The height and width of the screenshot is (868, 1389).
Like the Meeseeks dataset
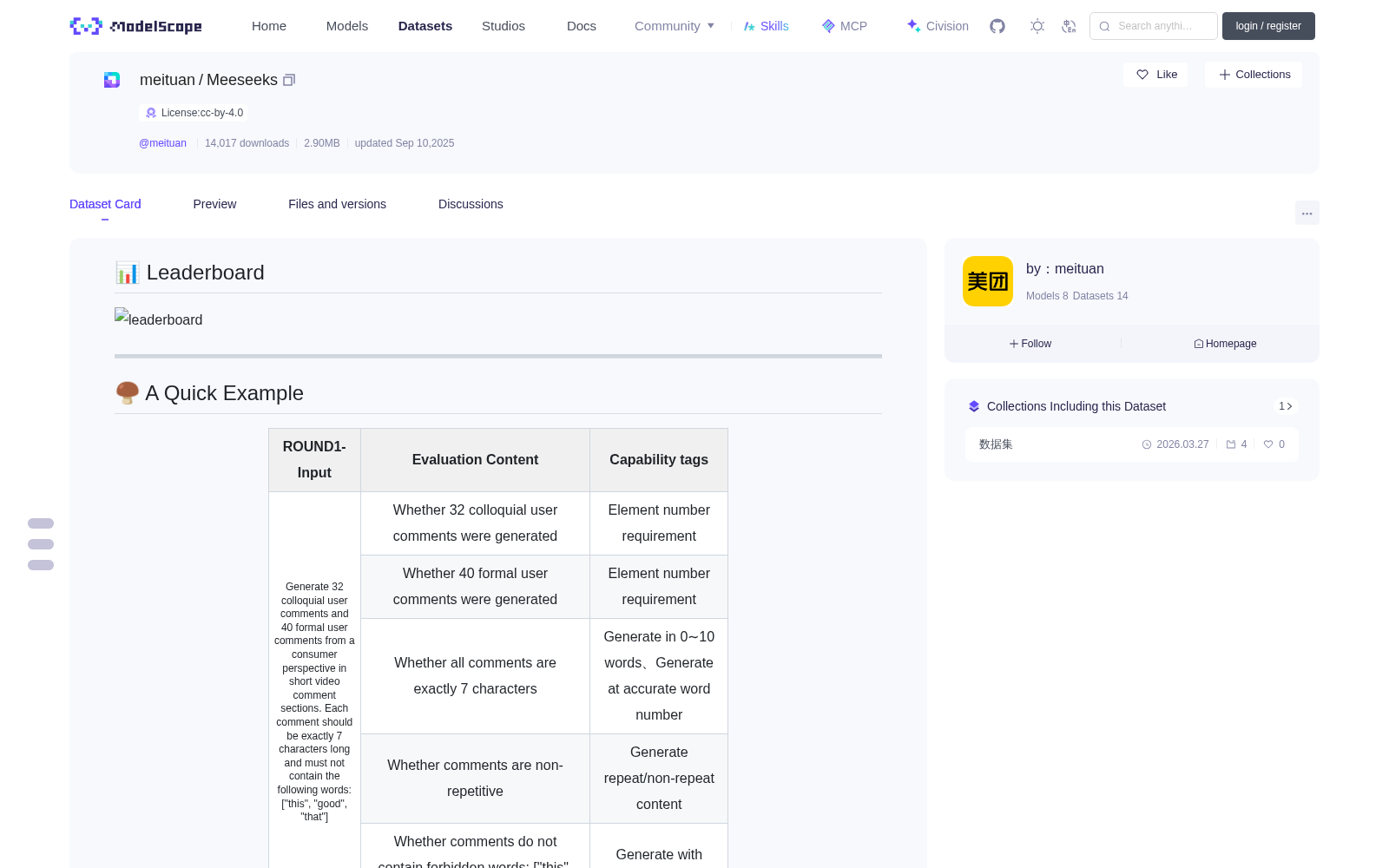pyautogui.click(x=1156, y=75)
